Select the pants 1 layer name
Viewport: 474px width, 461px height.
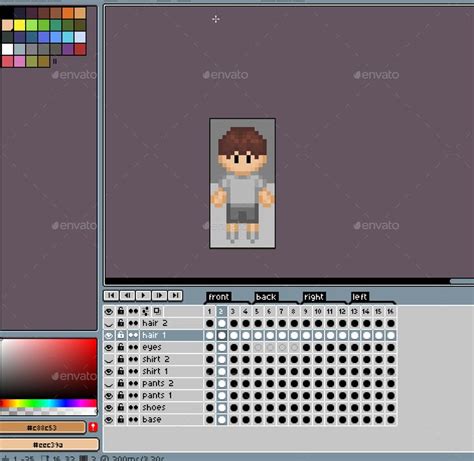tap(157, 395)
